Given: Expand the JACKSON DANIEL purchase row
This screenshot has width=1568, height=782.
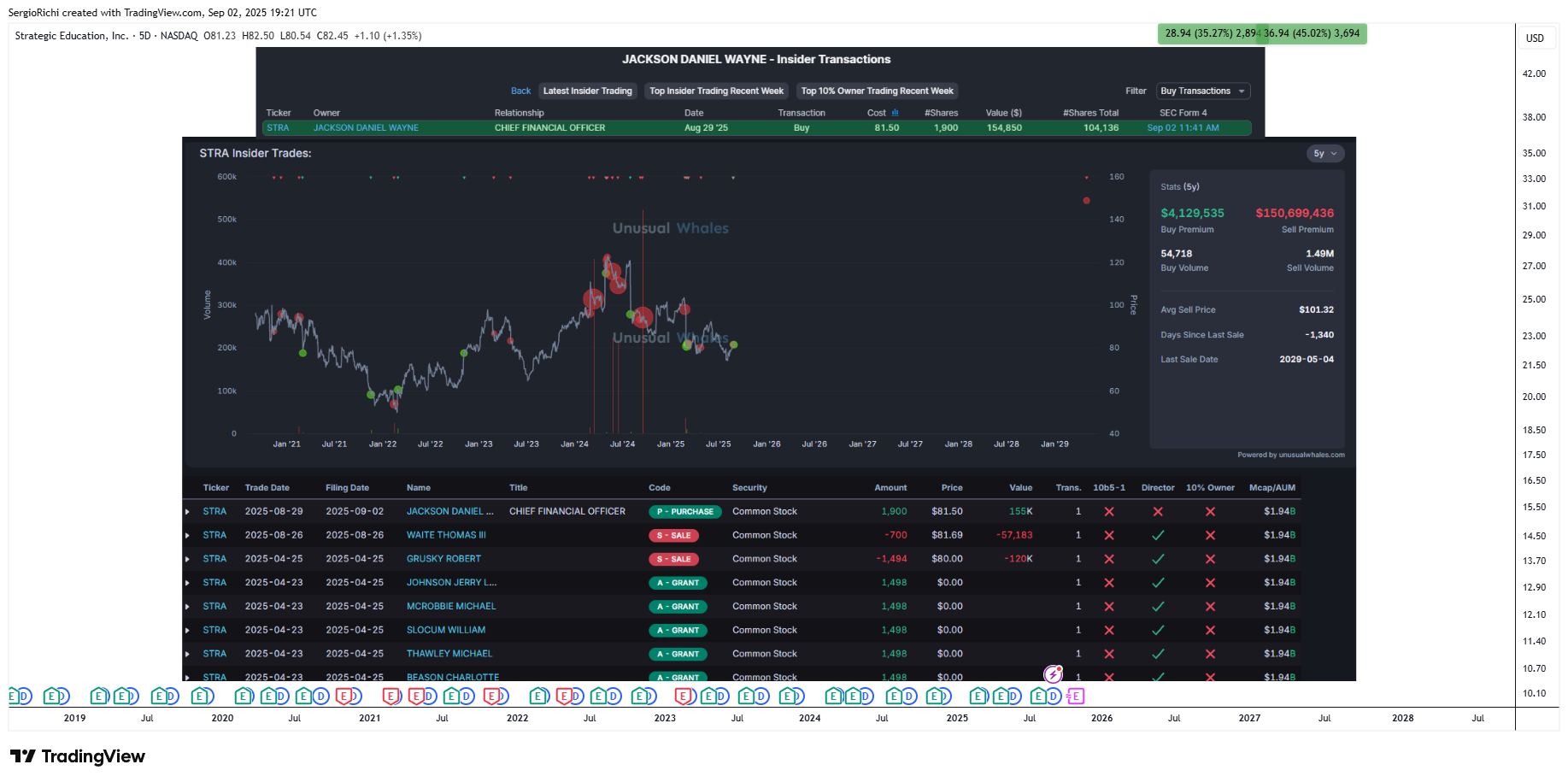Looking at the screenshot, I should [187, 512].
